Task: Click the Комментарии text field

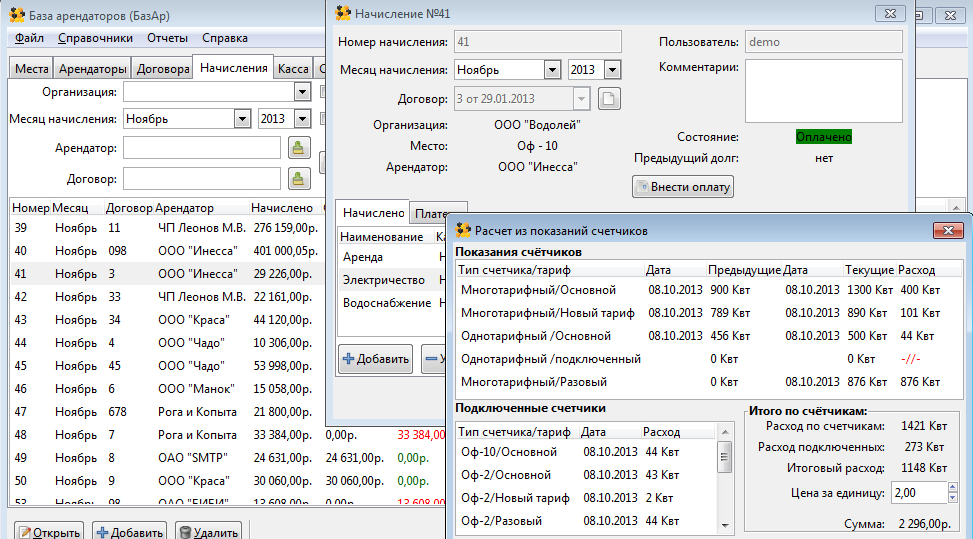Action: click(x=823, y=91)
